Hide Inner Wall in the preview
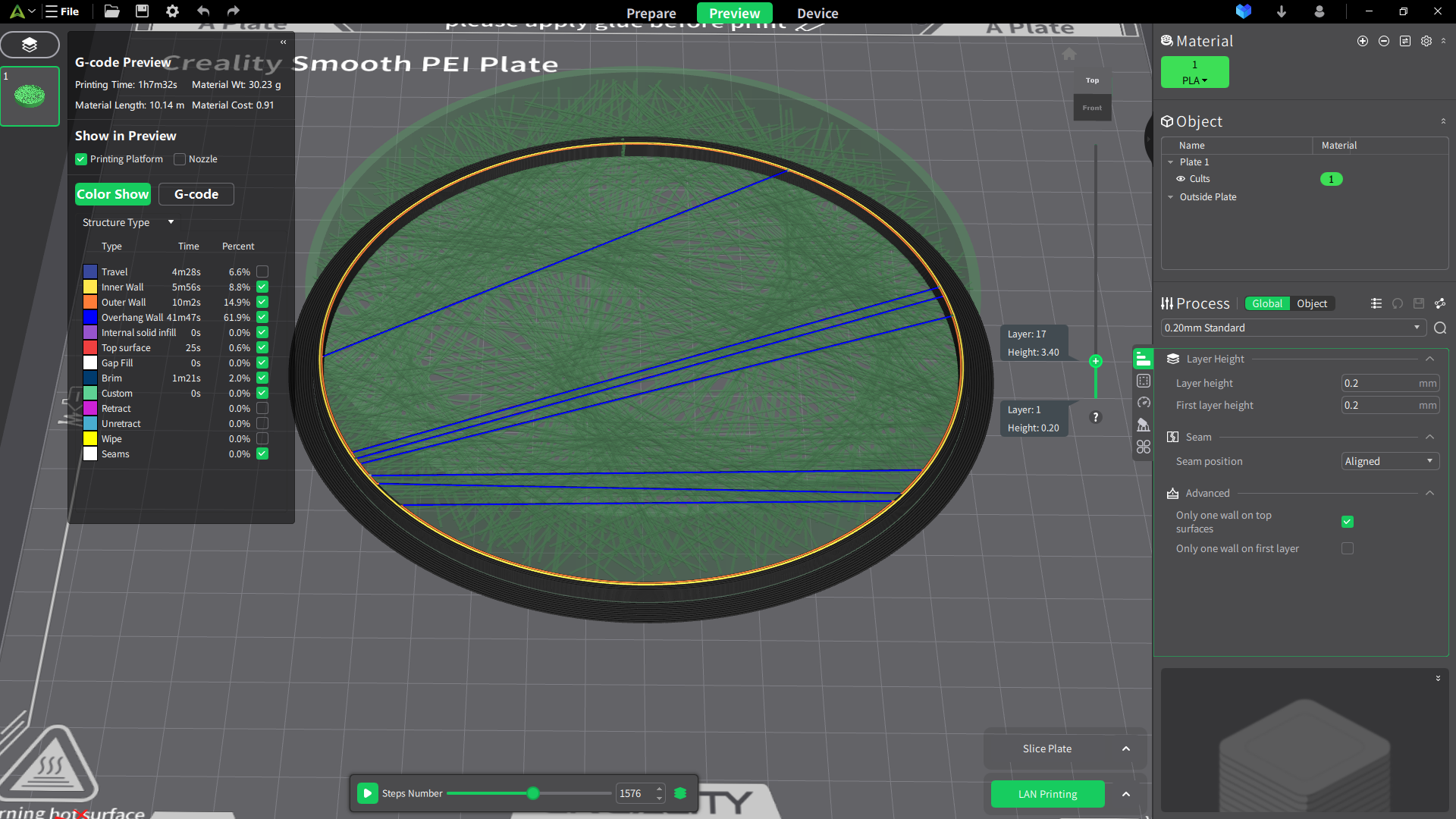Screen dimensions: 1456x819 pos(262,287)
